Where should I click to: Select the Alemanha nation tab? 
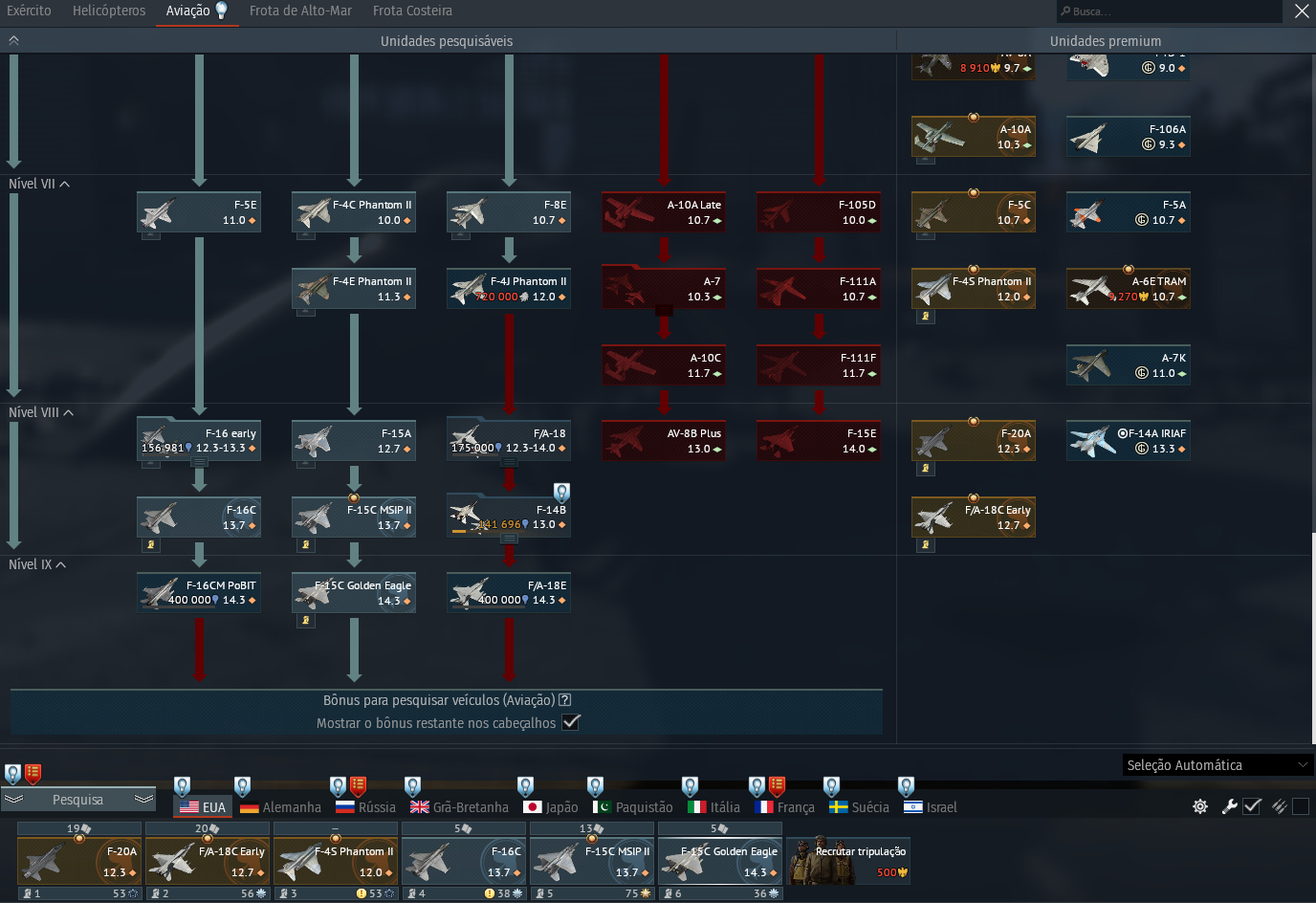point(280,807)
